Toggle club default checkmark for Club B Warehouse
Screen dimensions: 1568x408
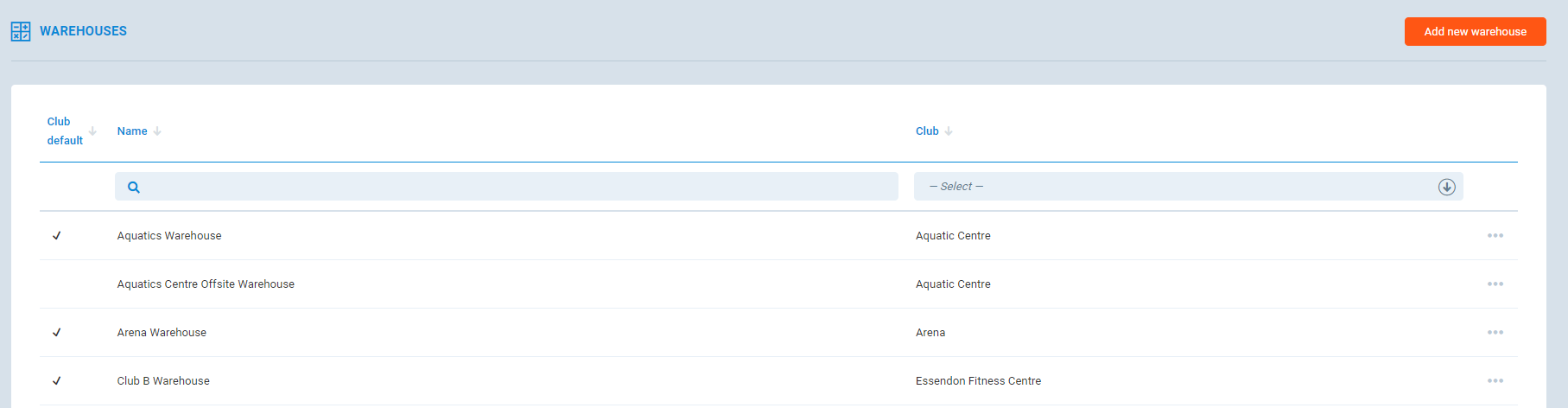pyautogui.click(x=57, y=381)
